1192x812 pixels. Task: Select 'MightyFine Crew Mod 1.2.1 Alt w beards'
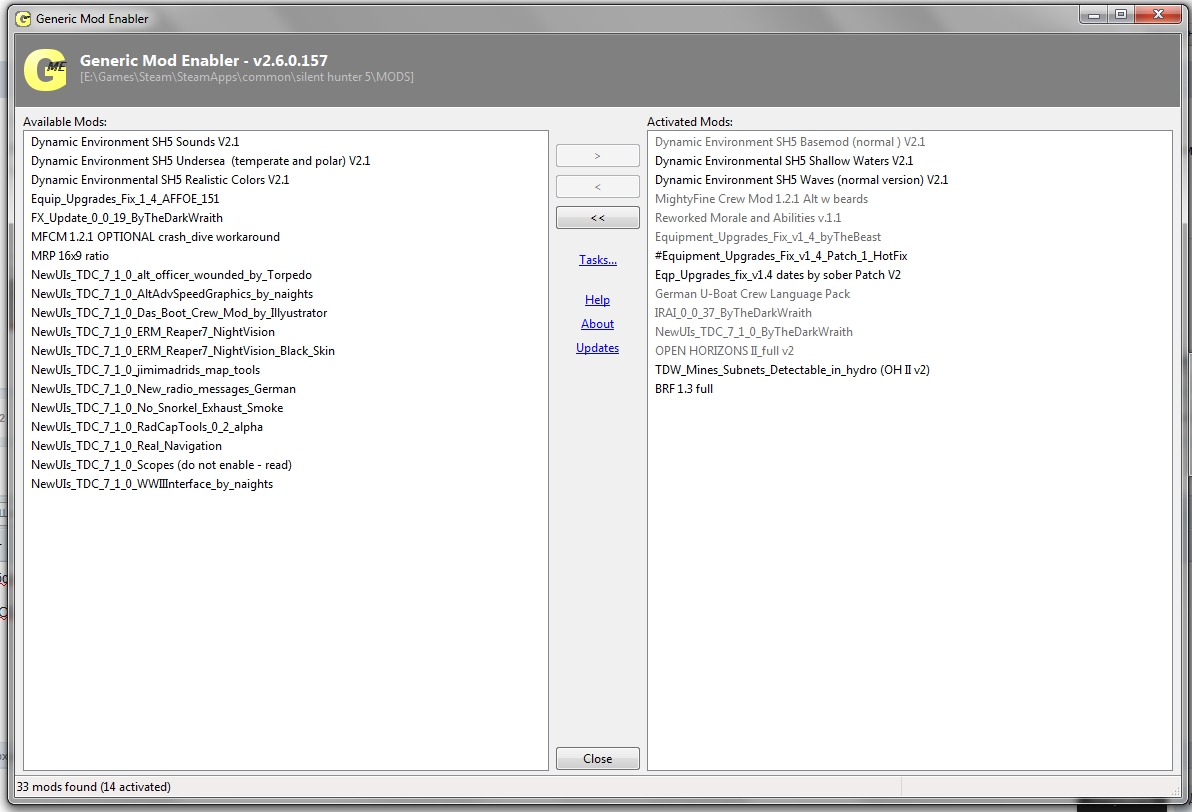762,199
